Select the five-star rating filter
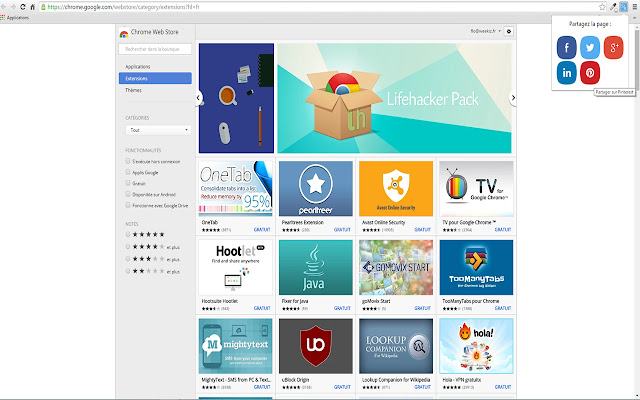Viewport: 640px width, 400px height. 128,234
